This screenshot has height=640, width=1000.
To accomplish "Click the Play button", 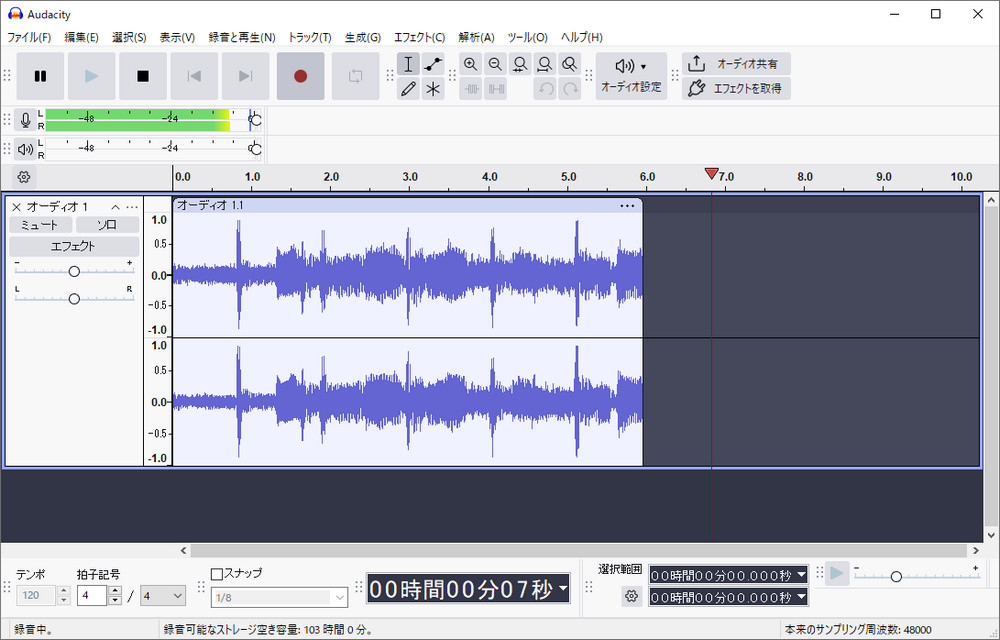I will point(91,76).
